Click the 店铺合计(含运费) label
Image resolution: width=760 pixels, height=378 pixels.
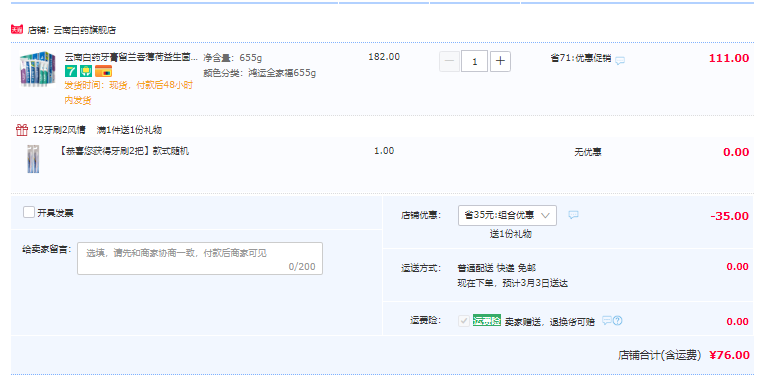660,356
